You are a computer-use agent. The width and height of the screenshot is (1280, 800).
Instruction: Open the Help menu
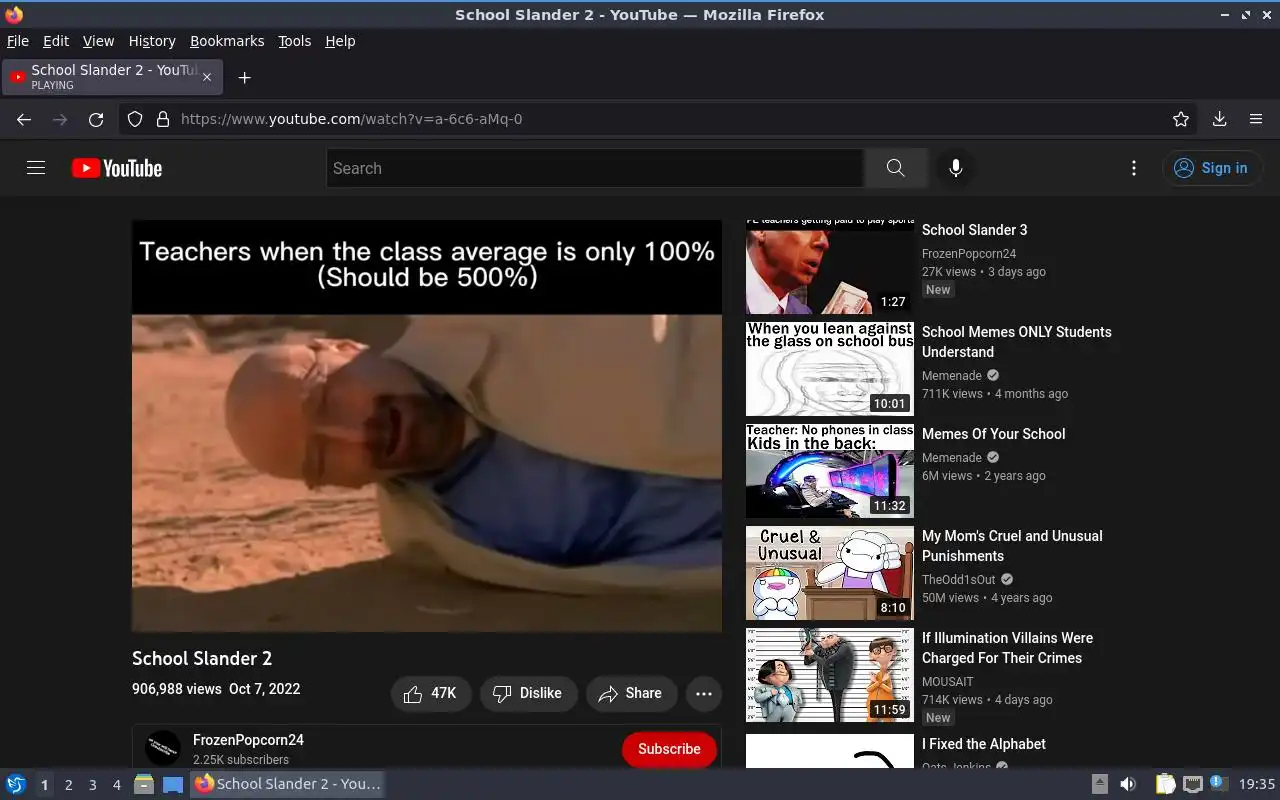tap(340, 41)
